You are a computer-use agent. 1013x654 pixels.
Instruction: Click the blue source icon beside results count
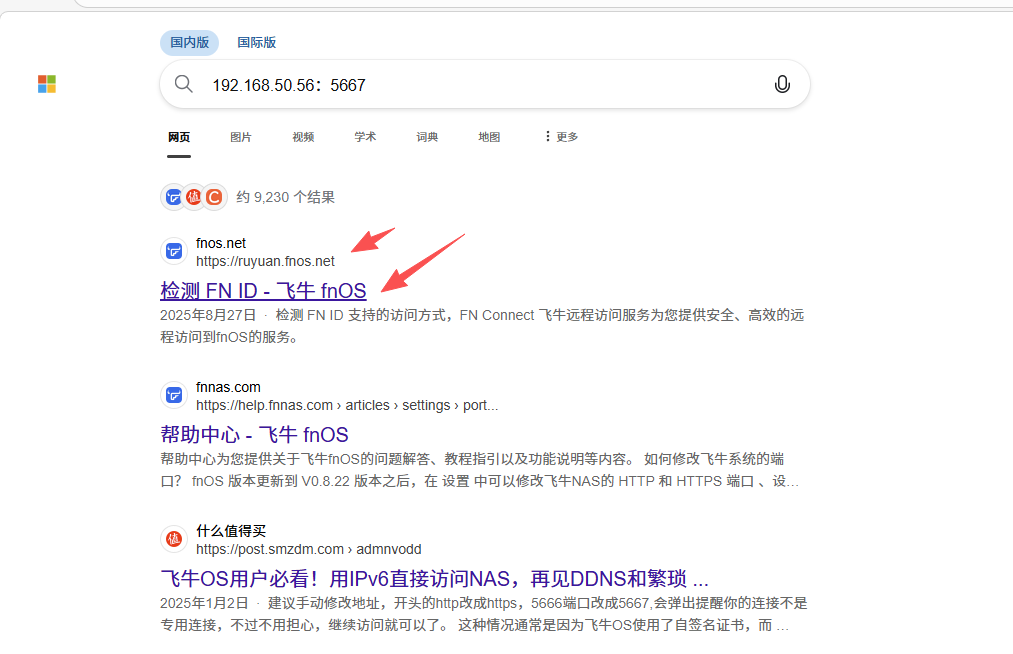173,197
